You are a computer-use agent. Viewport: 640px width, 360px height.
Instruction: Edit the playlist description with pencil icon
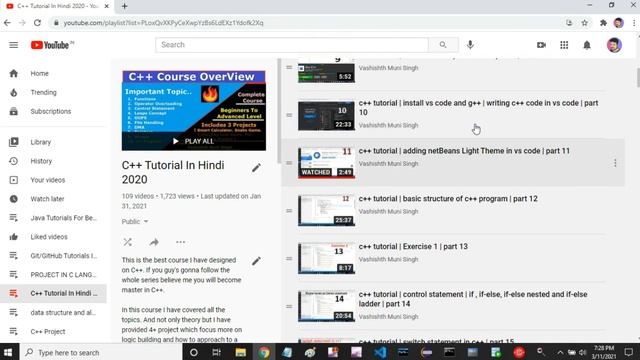click(256, 261)
